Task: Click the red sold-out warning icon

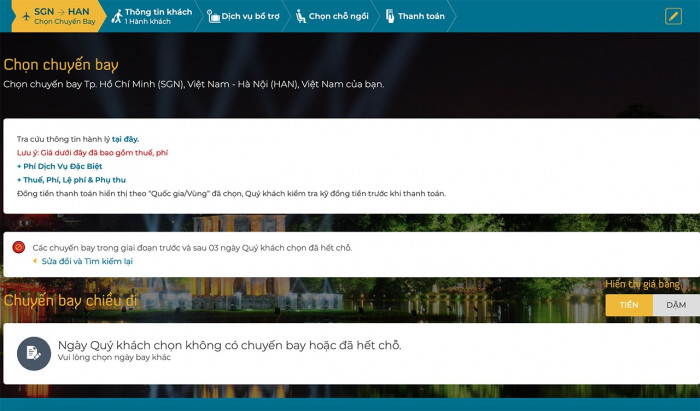Action: (x=19, y=247)
